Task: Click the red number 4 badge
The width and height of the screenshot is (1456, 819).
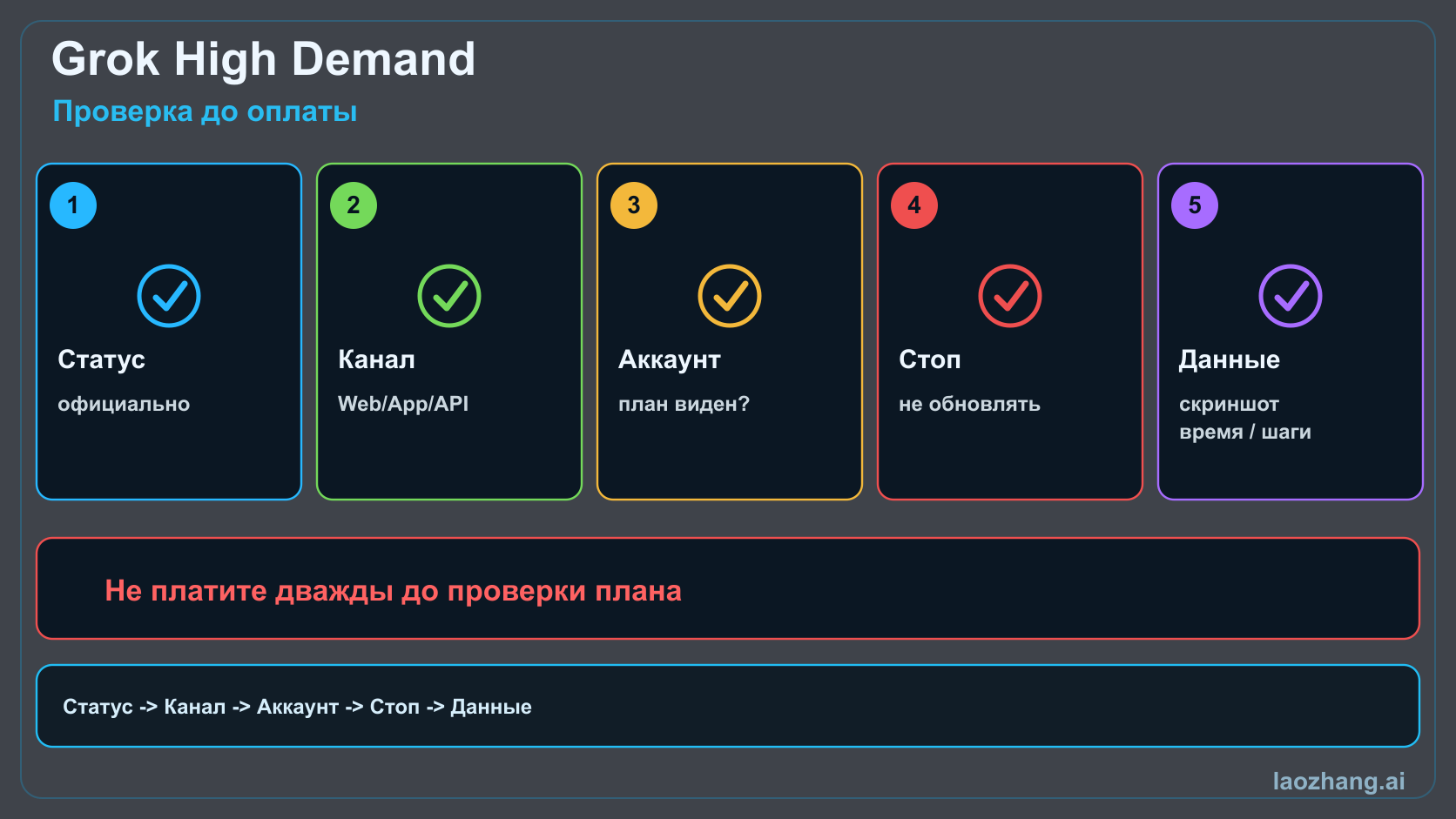Action: coord(914,205)
